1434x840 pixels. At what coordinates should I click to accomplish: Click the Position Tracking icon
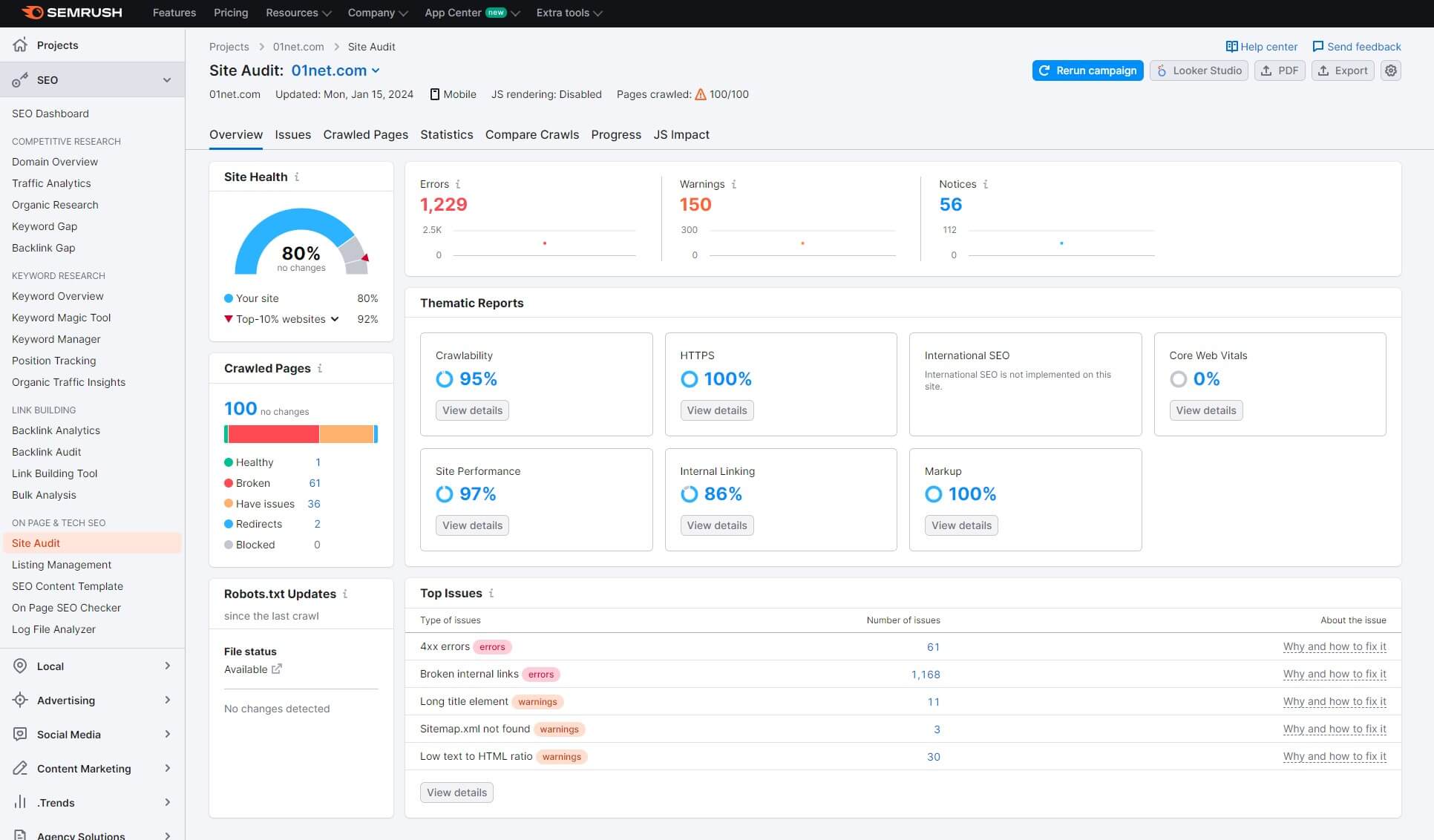pyautogui.click(x=53, y=360)
